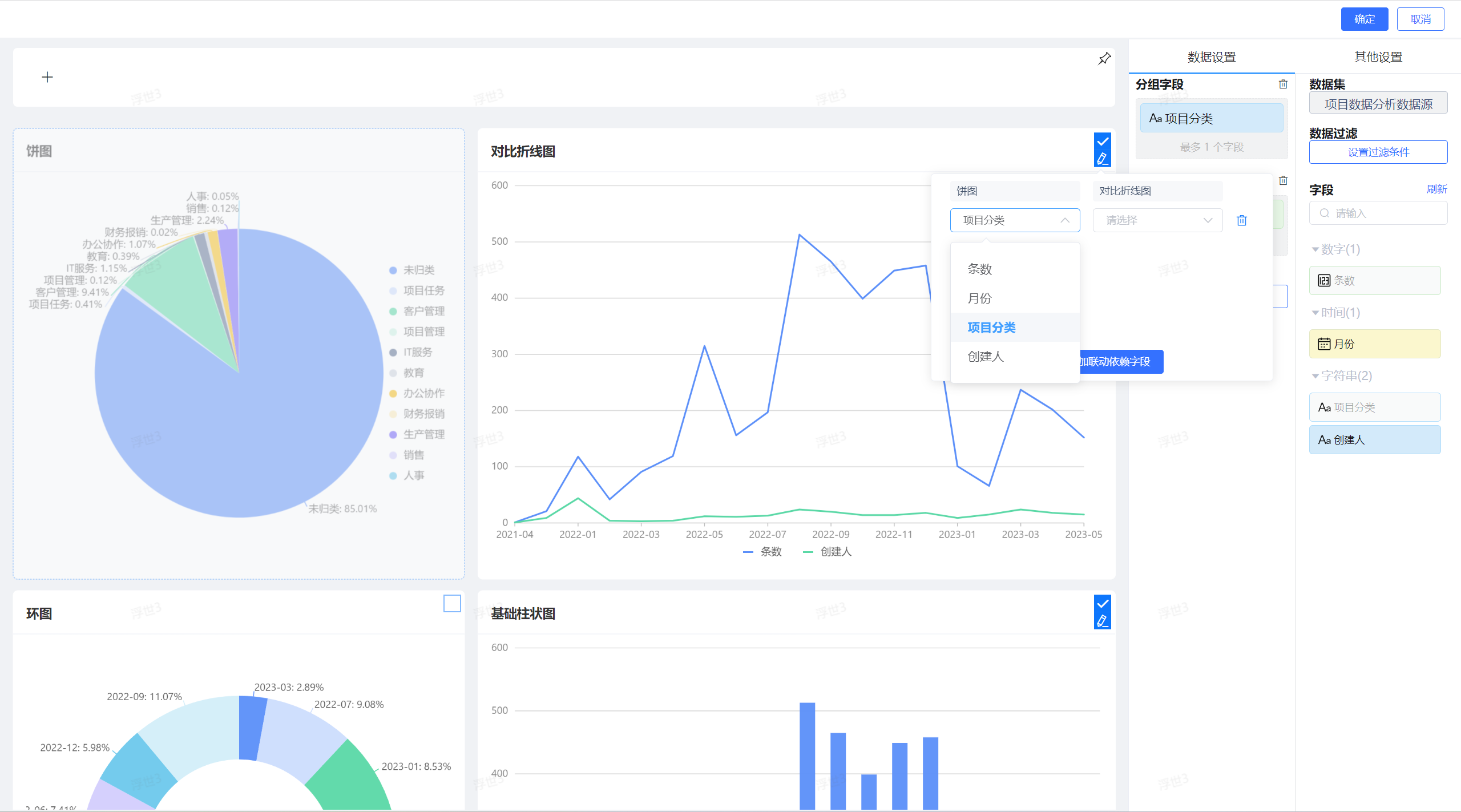This screenshot has height=812, width=1461.
Task: Click the 环图 chart title
Action: [39, 613]
